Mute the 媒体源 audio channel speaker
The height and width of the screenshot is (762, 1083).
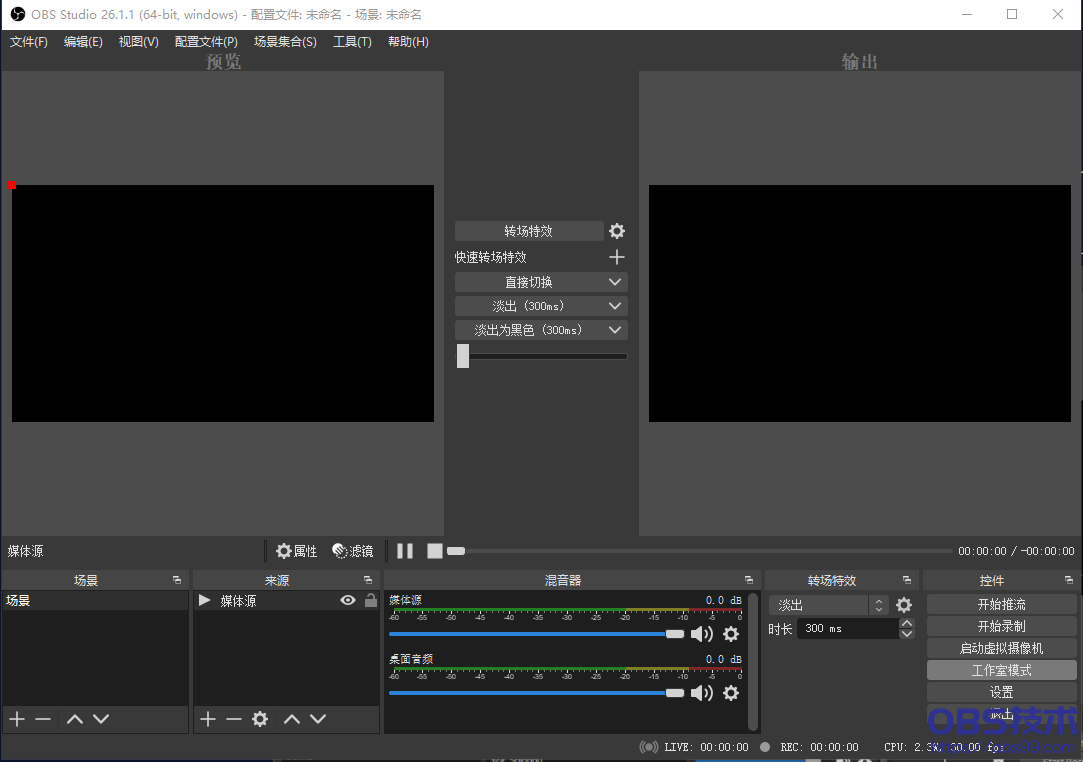[702, 634]
